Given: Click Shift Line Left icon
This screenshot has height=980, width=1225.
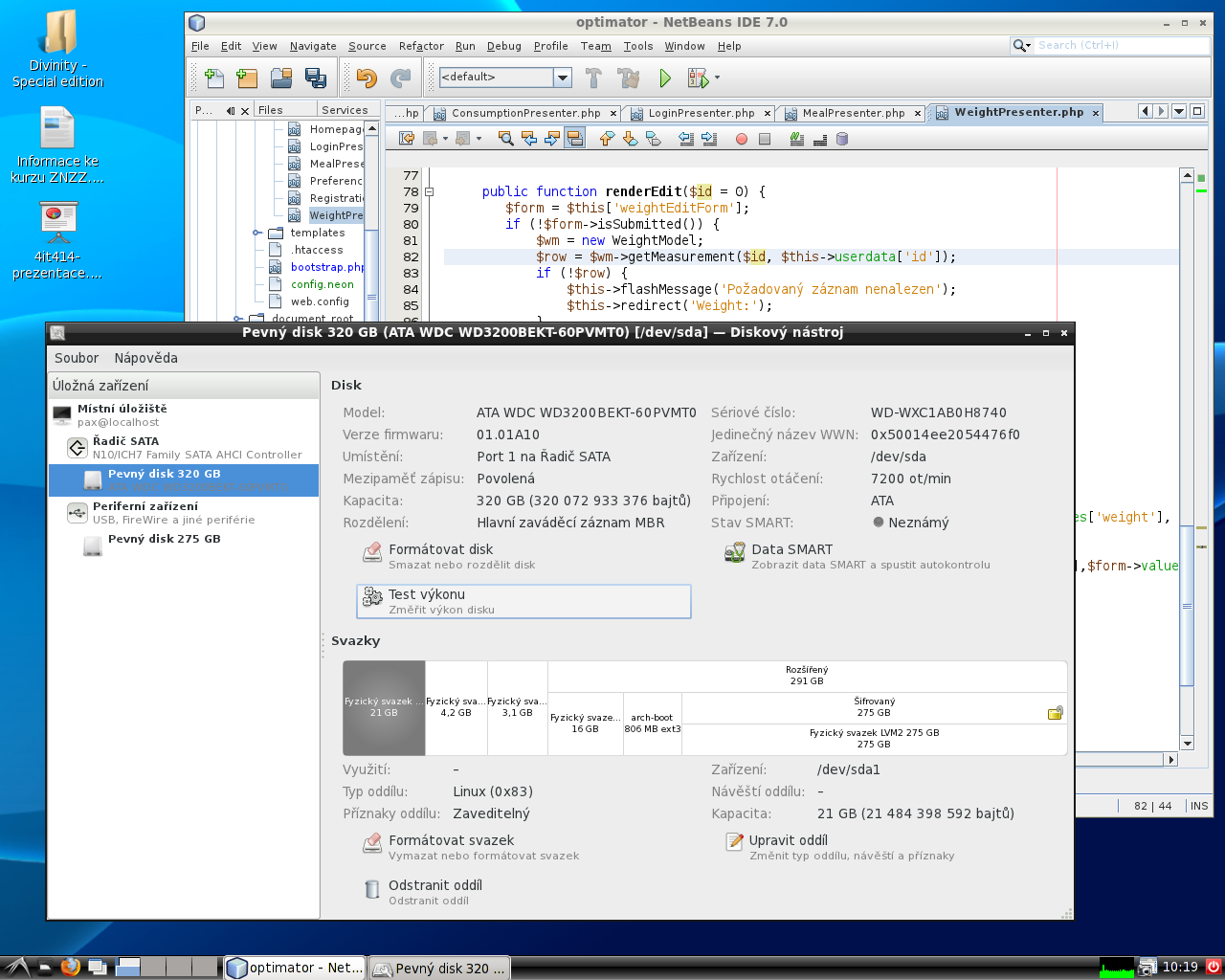Looking at the screenshot, I should 686,139.
